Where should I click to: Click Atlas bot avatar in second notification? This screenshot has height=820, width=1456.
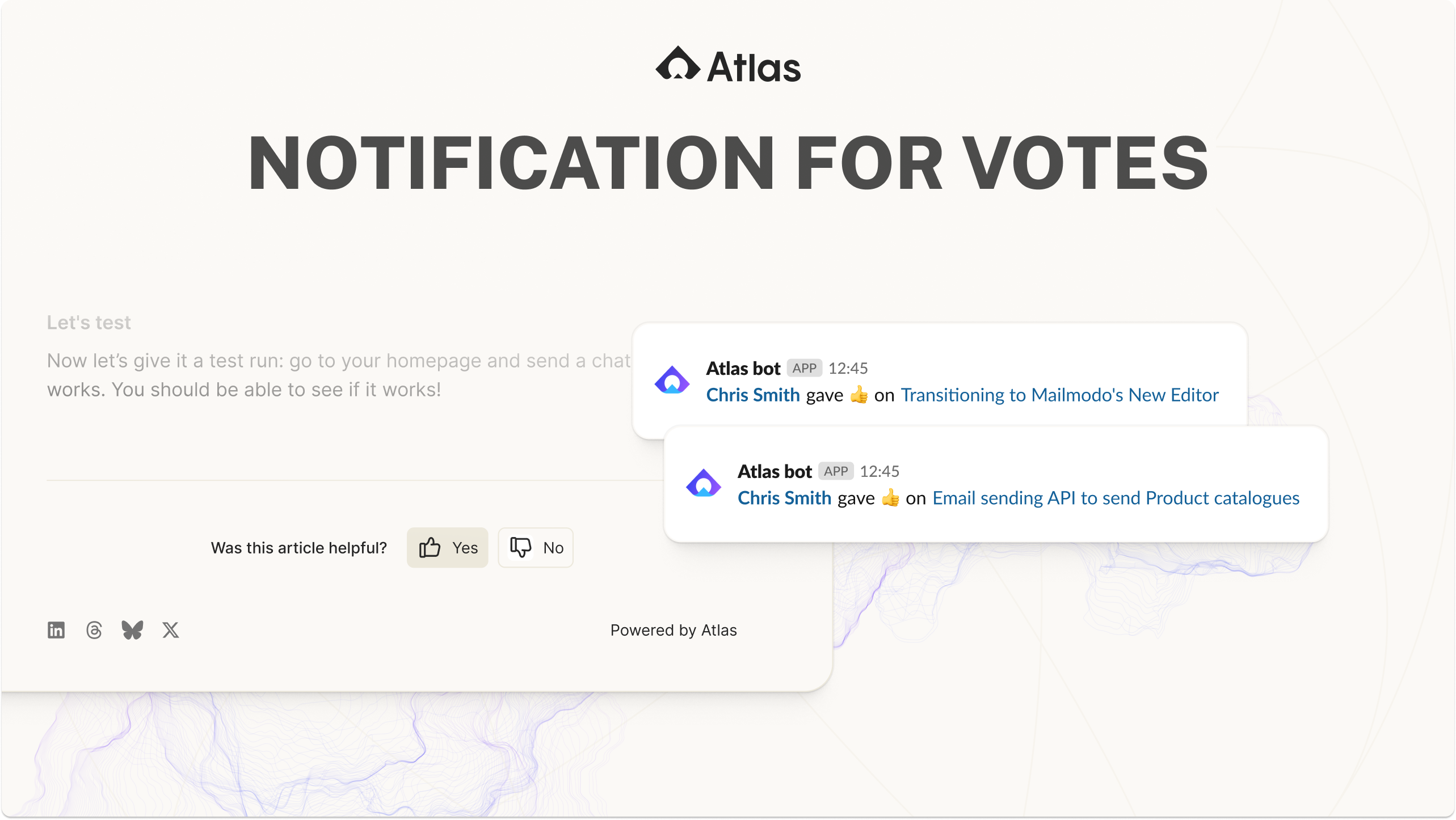pyautogui.click(x=703, y=484)
